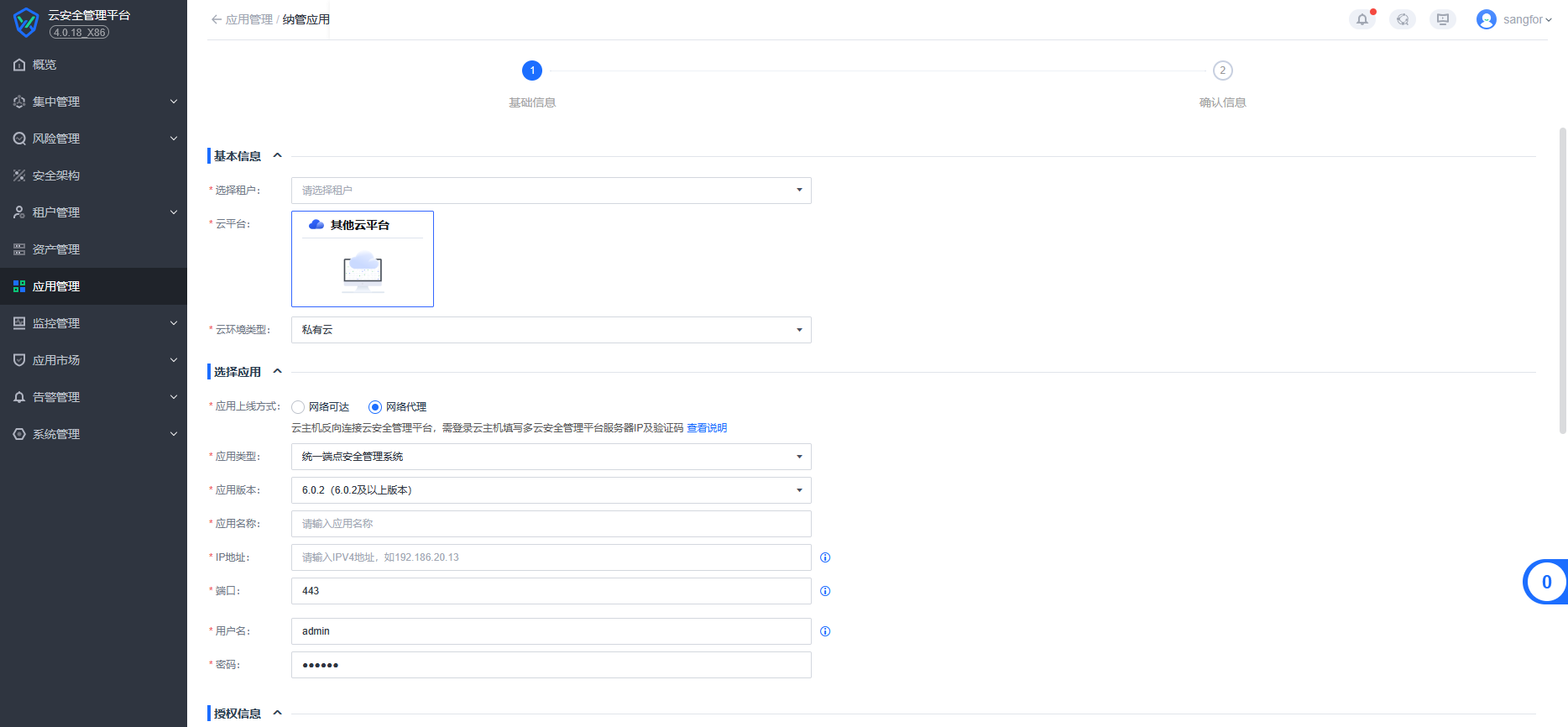Screen dimensions: 1568x727
Task: Expand 风险管理 sidebar menu
Action: pyautogui.click(x=92, y=139)
